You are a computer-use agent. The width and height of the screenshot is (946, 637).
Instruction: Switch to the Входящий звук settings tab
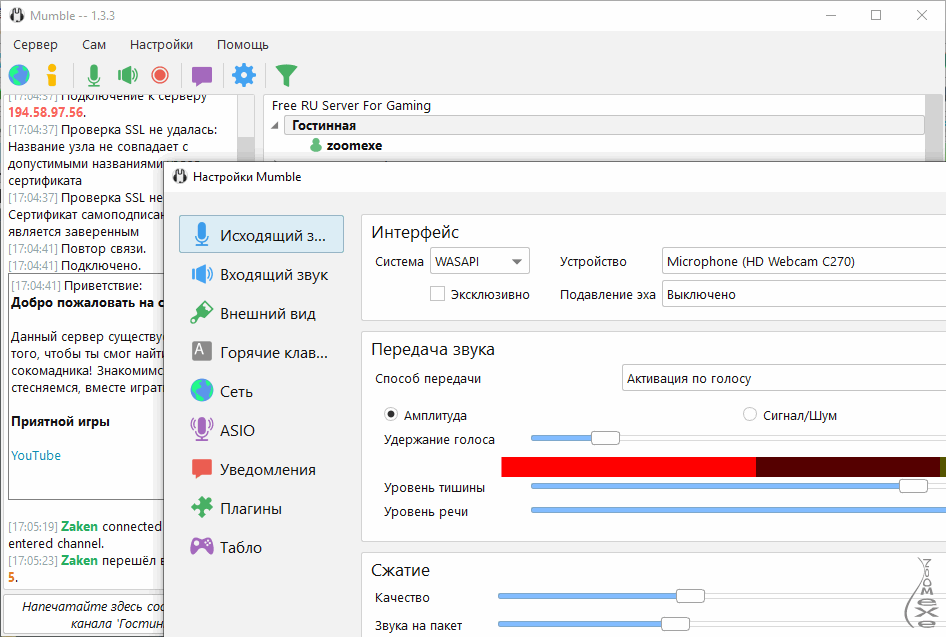(261, 274)
